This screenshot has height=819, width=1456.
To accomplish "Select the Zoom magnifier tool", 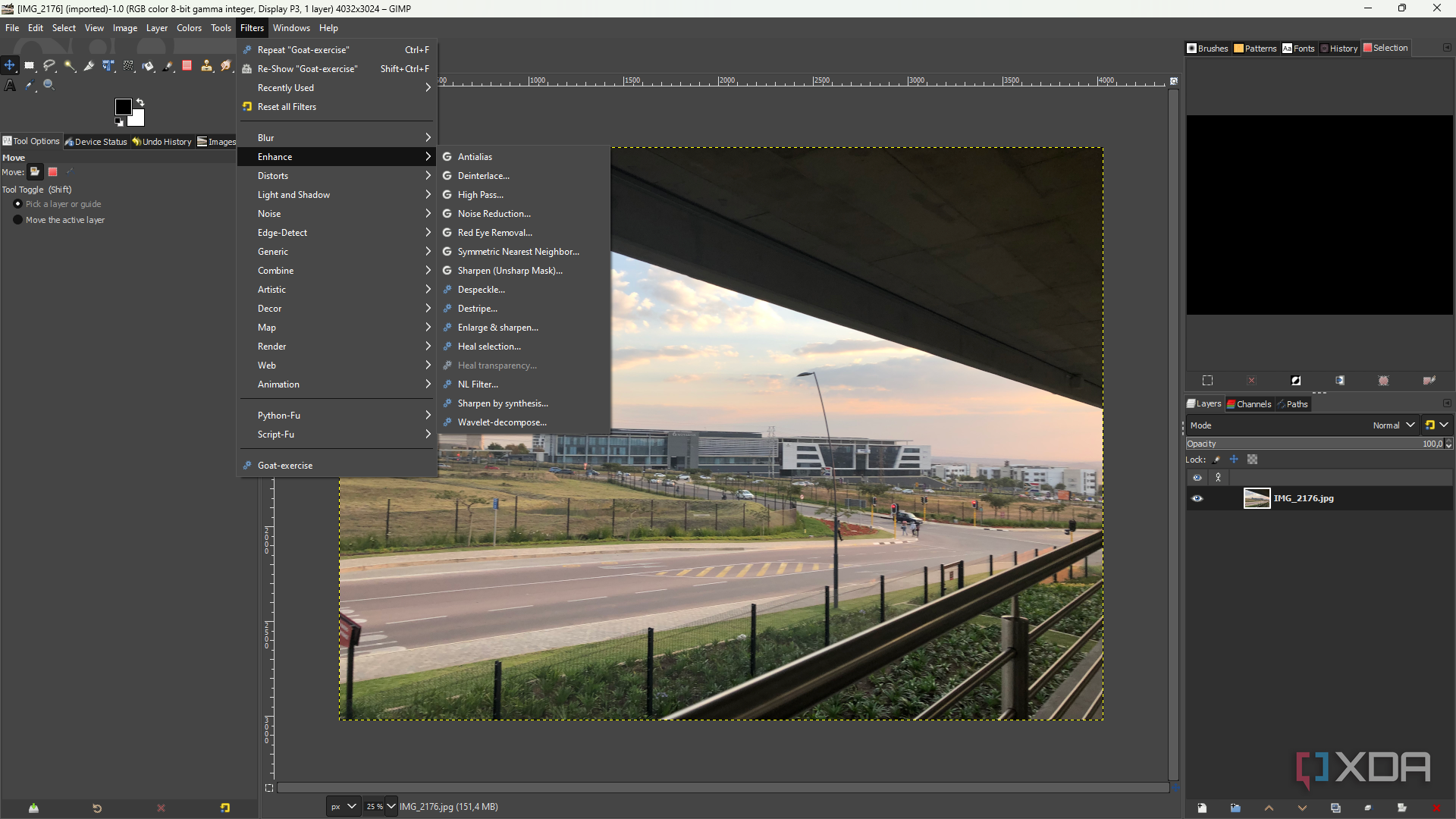I will [x=49, y=85].
